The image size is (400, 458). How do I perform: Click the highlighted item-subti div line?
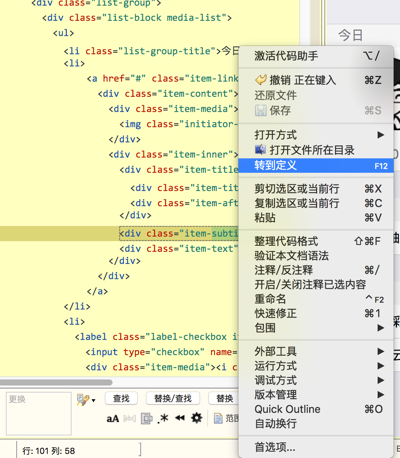179,233
